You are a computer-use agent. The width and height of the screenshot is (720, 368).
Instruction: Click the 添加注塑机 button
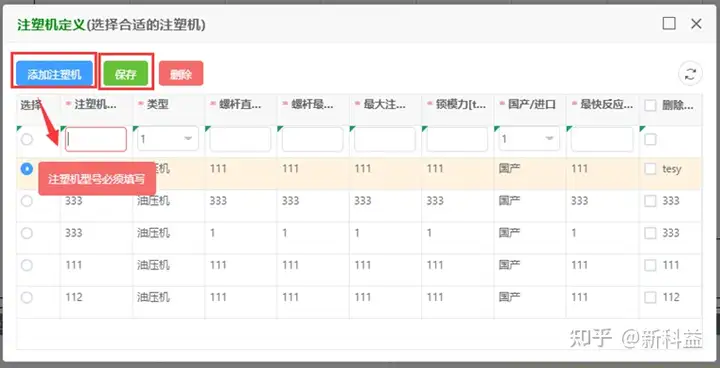coord(54,74)
